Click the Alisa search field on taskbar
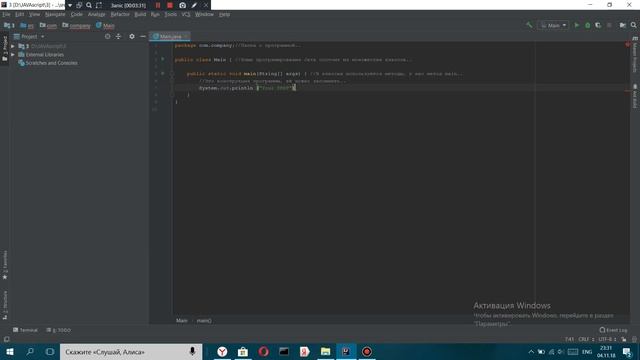 coord(131,351)
